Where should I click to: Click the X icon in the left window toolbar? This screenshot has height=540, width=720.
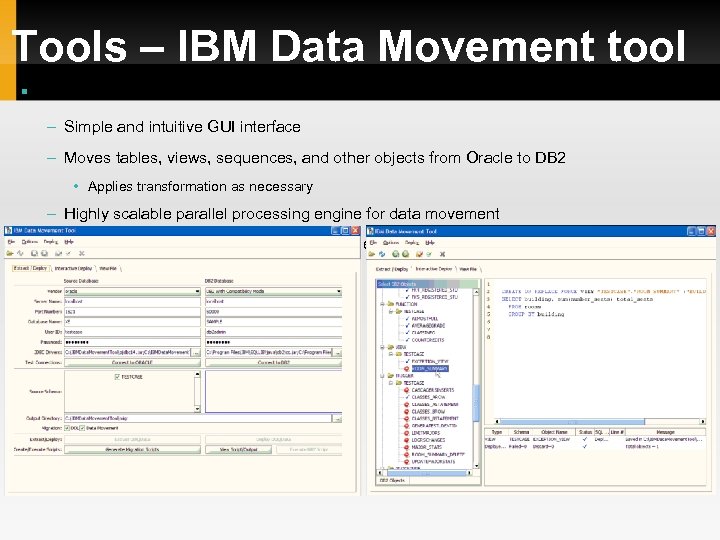pos(82,253)
